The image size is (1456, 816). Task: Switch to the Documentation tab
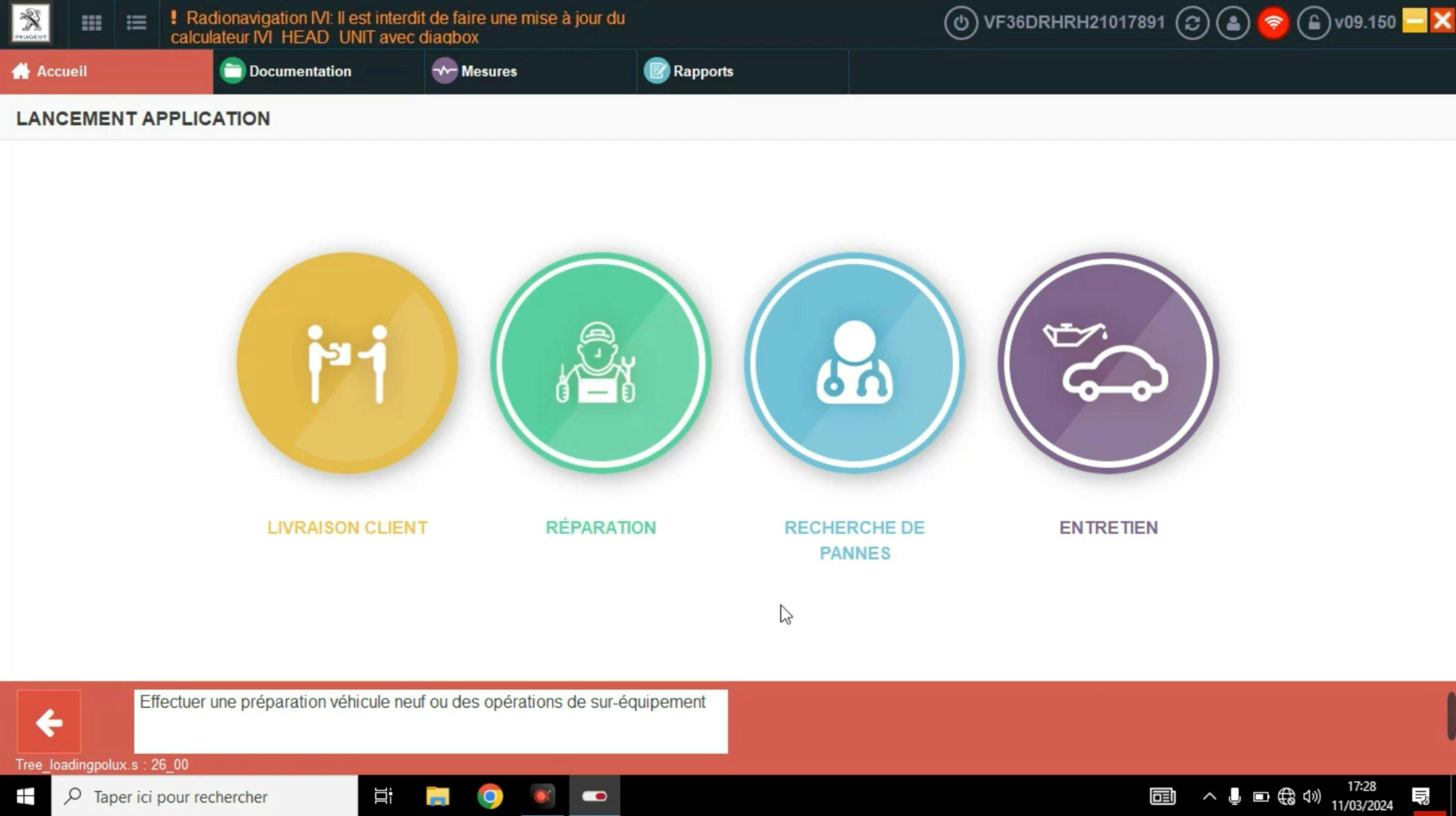tap(299, 71)
